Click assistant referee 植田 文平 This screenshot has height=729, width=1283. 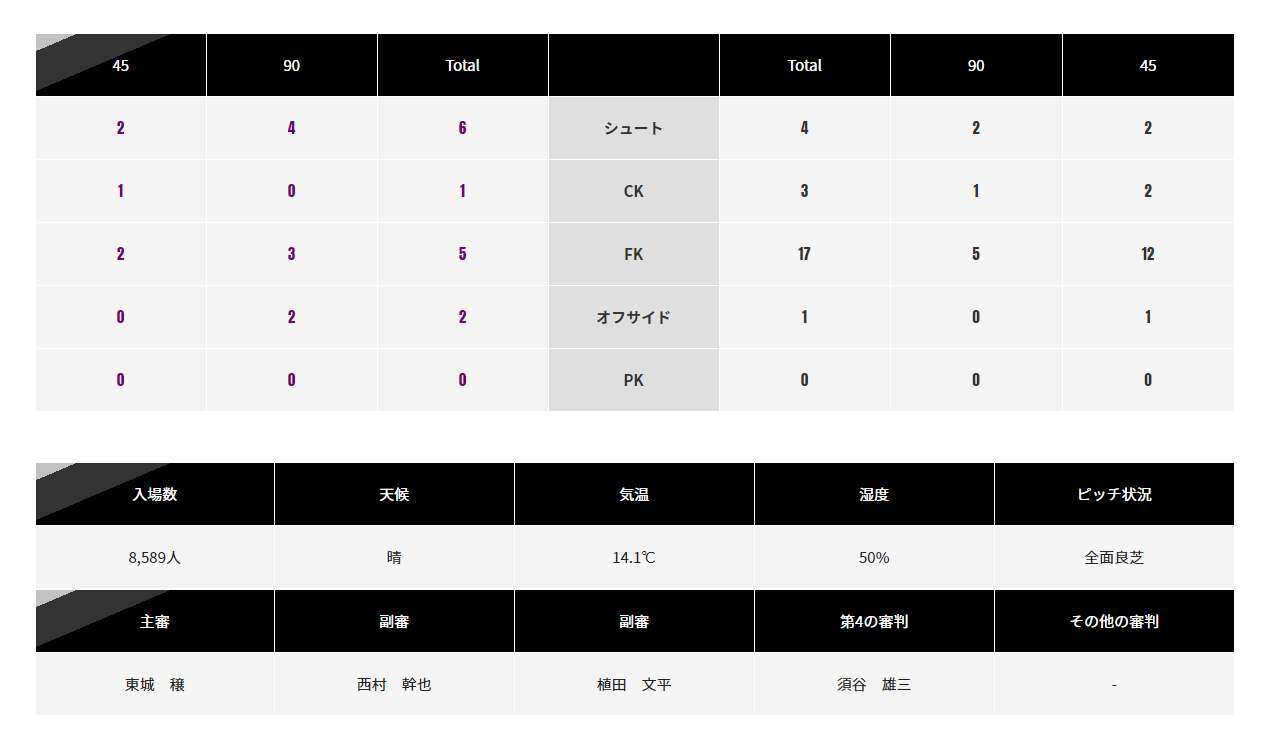(634, 685)
